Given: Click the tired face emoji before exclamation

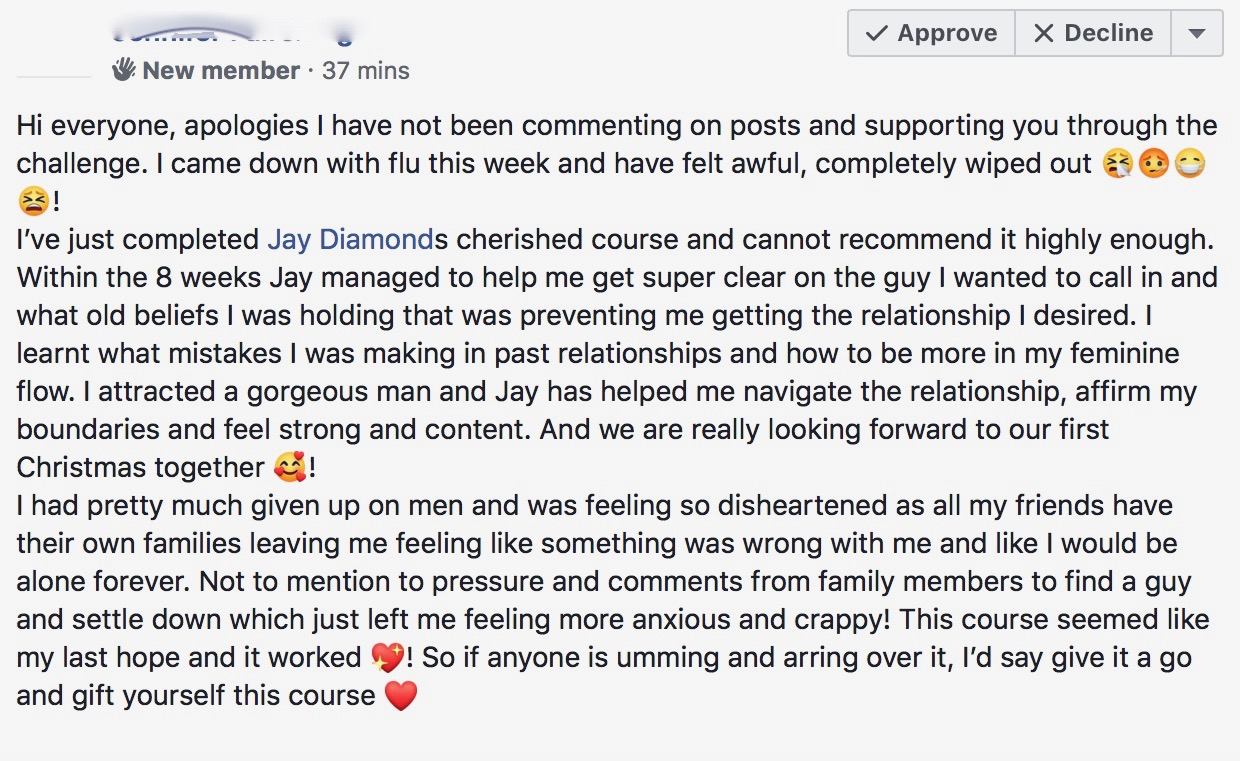Looking at the screenshot, I should [33, 202].
